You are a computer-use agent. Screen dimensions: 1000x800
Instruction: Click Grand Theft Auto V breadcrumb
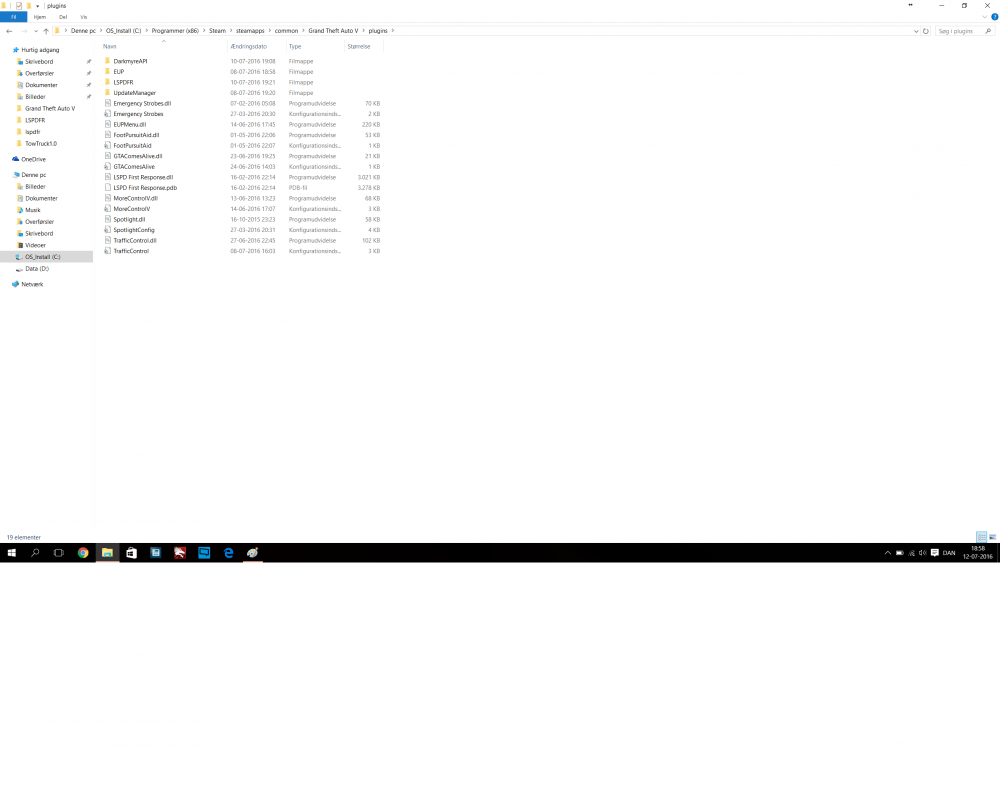point(333,31)
